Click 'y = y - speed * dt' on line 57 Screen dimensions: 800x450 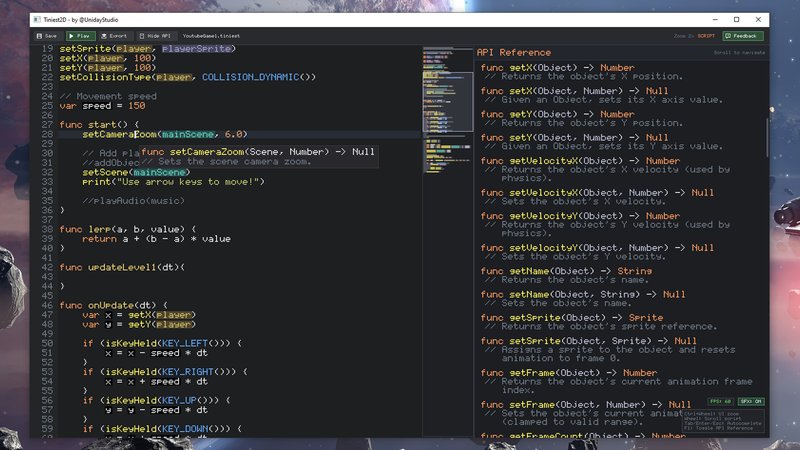(x=156, y=410)
